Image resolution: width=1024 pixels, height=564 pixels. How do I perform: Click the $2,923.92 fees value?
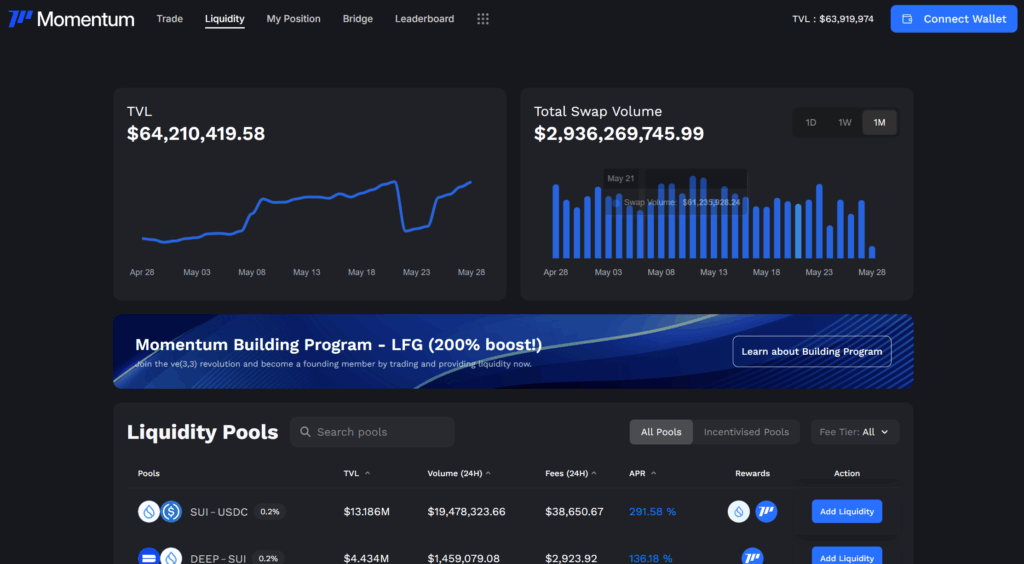571,558
